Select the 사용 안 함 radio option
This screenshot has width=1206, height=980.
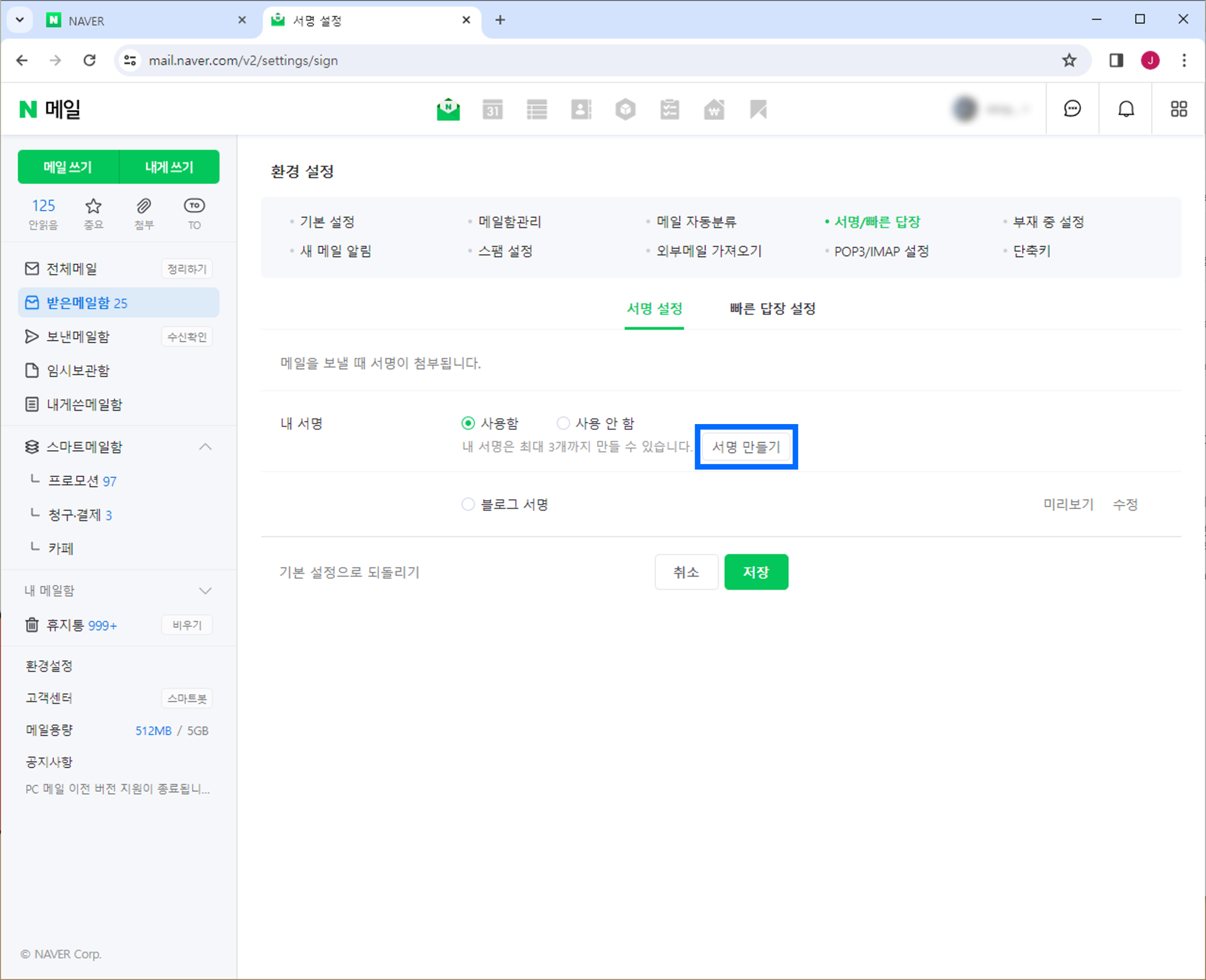pos(563,423)
